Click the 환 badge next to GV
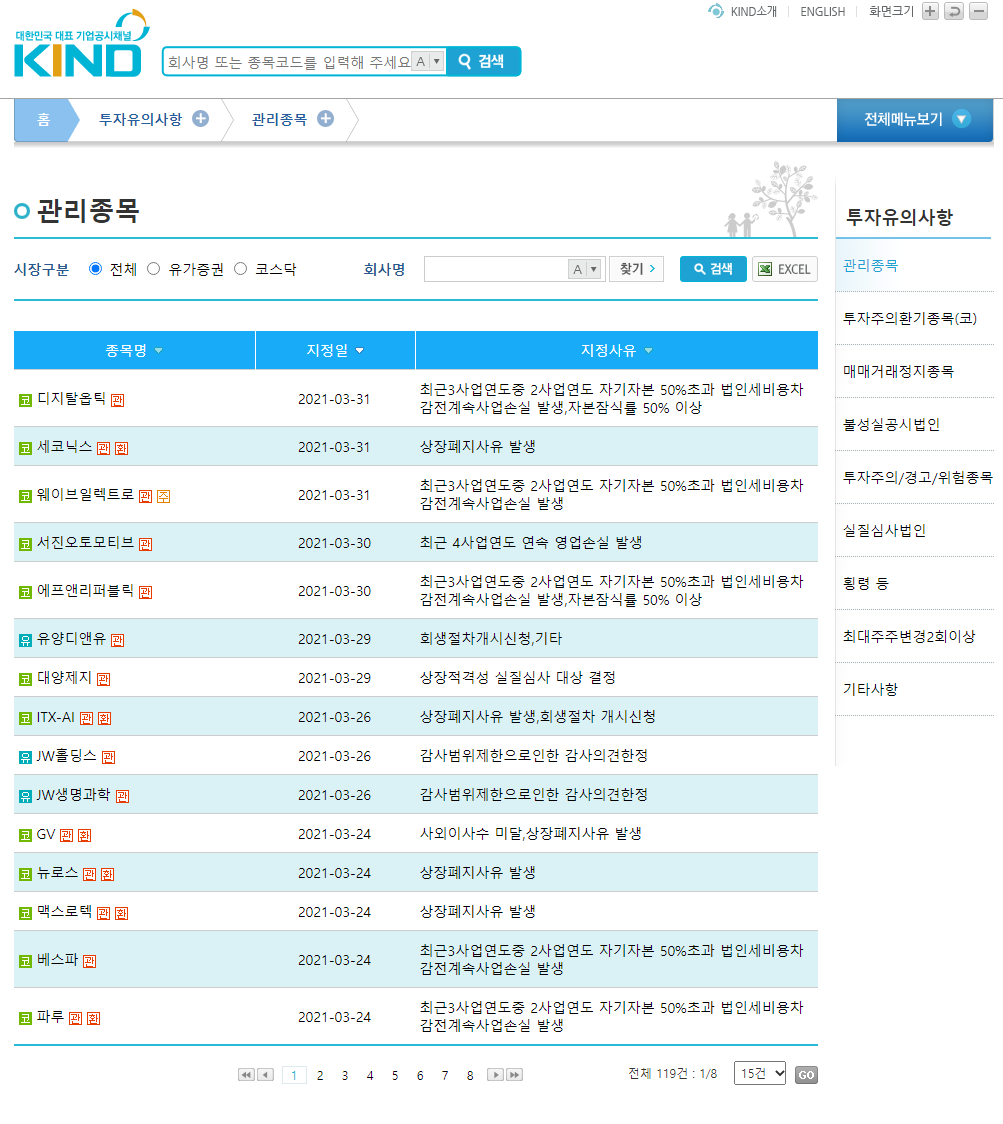This screenshot has height=1124, width=1003. (x=85, y=835)
